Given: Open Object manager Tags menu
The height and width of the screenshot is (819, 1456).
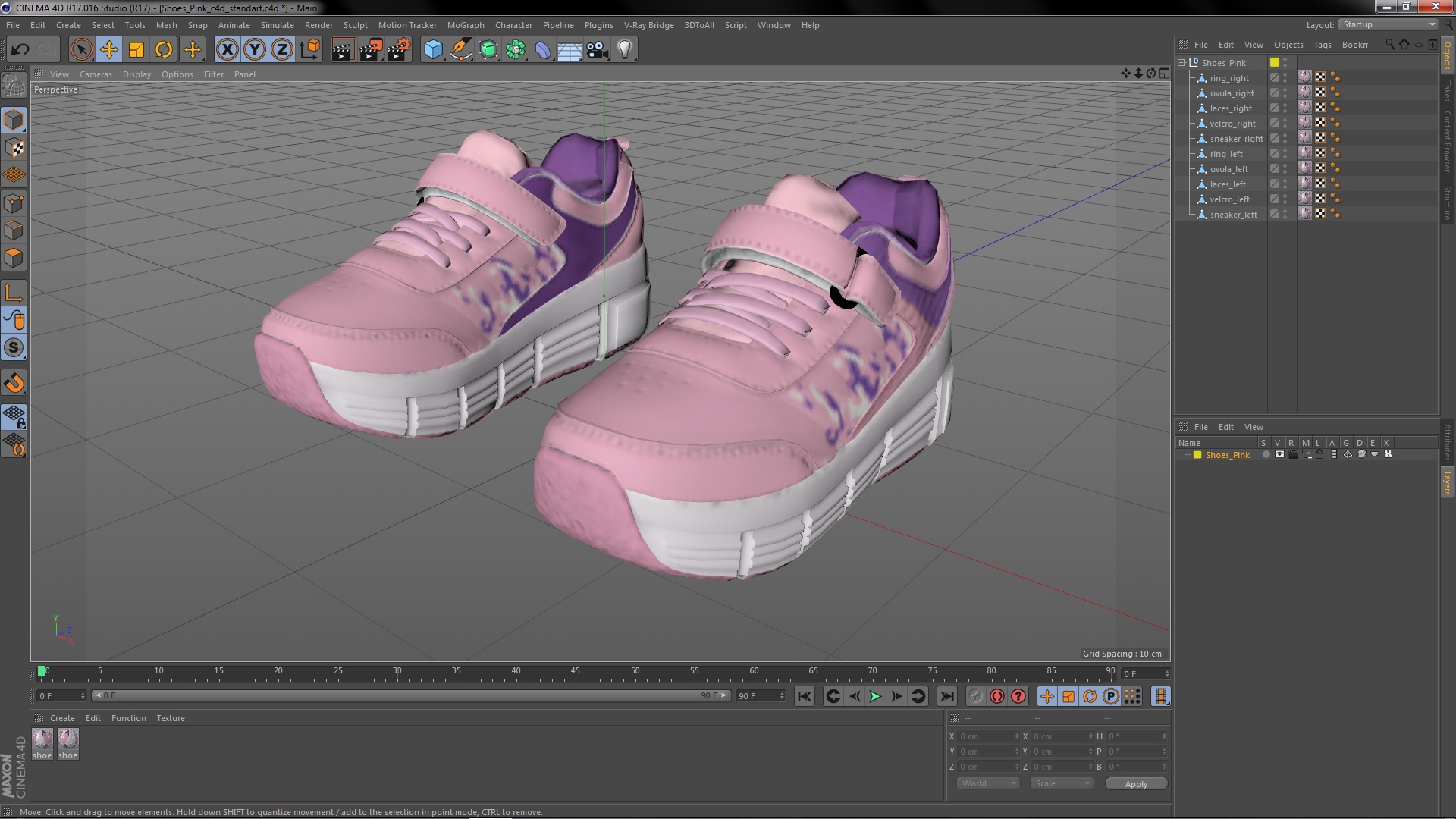Looking at the screenshot, I should pyautogui.click(x=1322, y=45).
